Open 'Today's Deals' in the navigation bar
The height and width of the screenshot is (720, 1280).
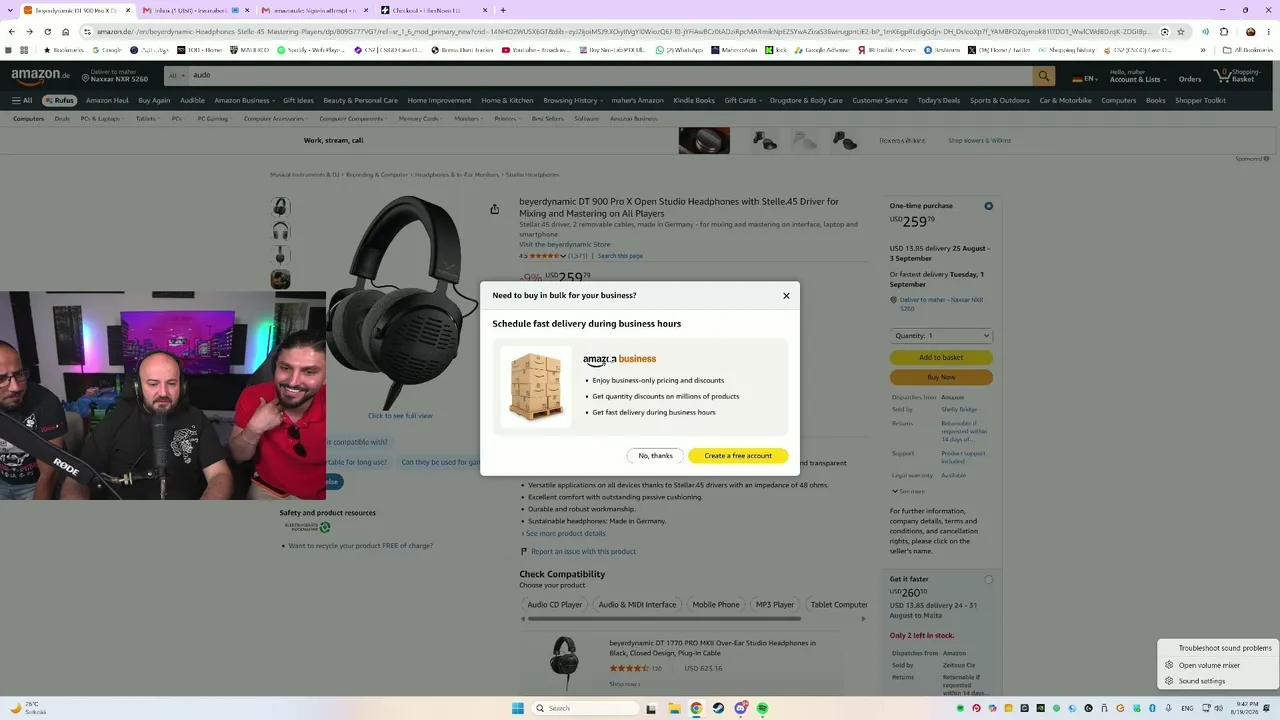(x=939, y=100)
